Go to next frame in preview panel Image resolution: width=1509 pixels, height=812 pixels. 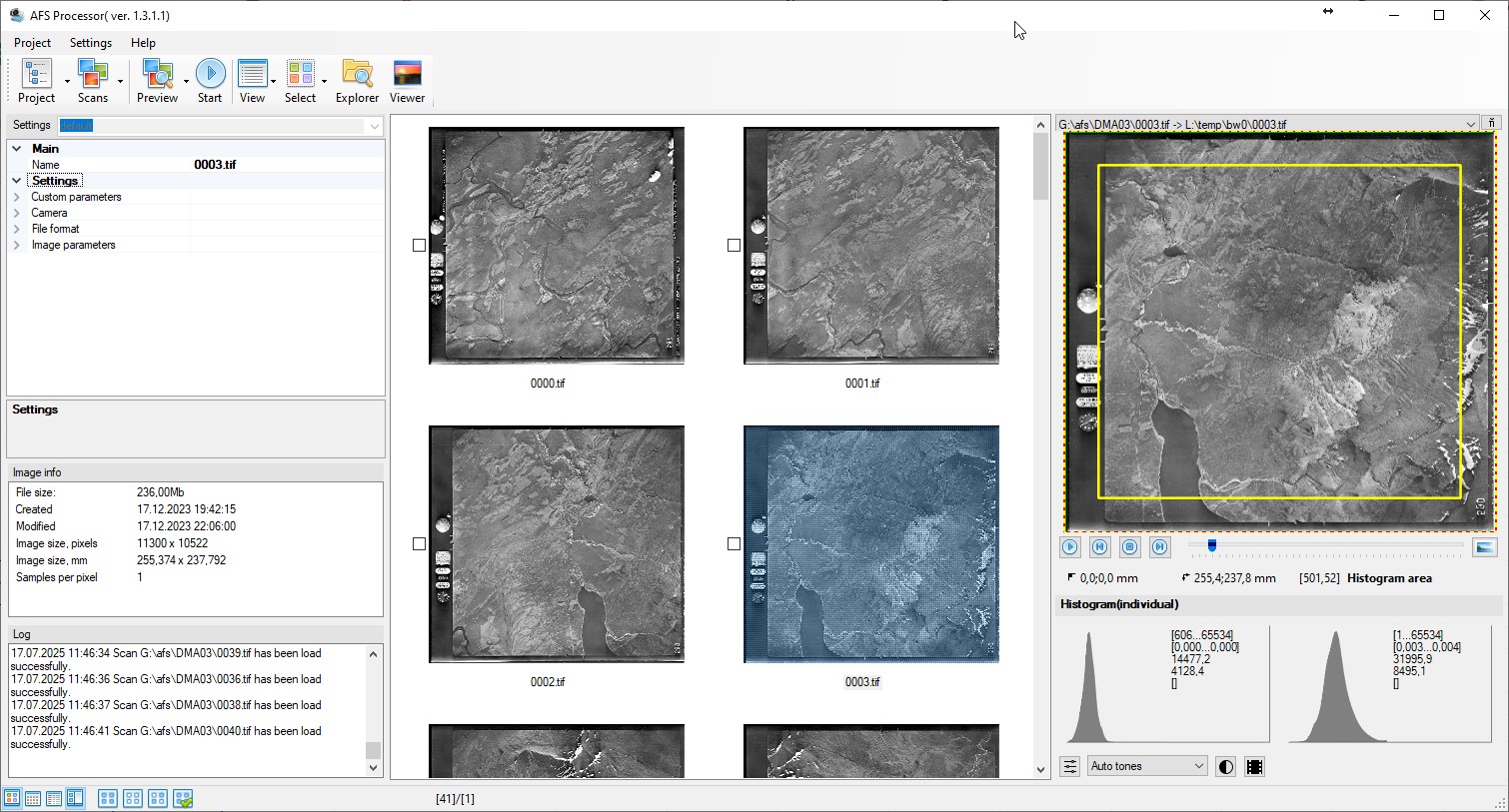(1160, 546)
